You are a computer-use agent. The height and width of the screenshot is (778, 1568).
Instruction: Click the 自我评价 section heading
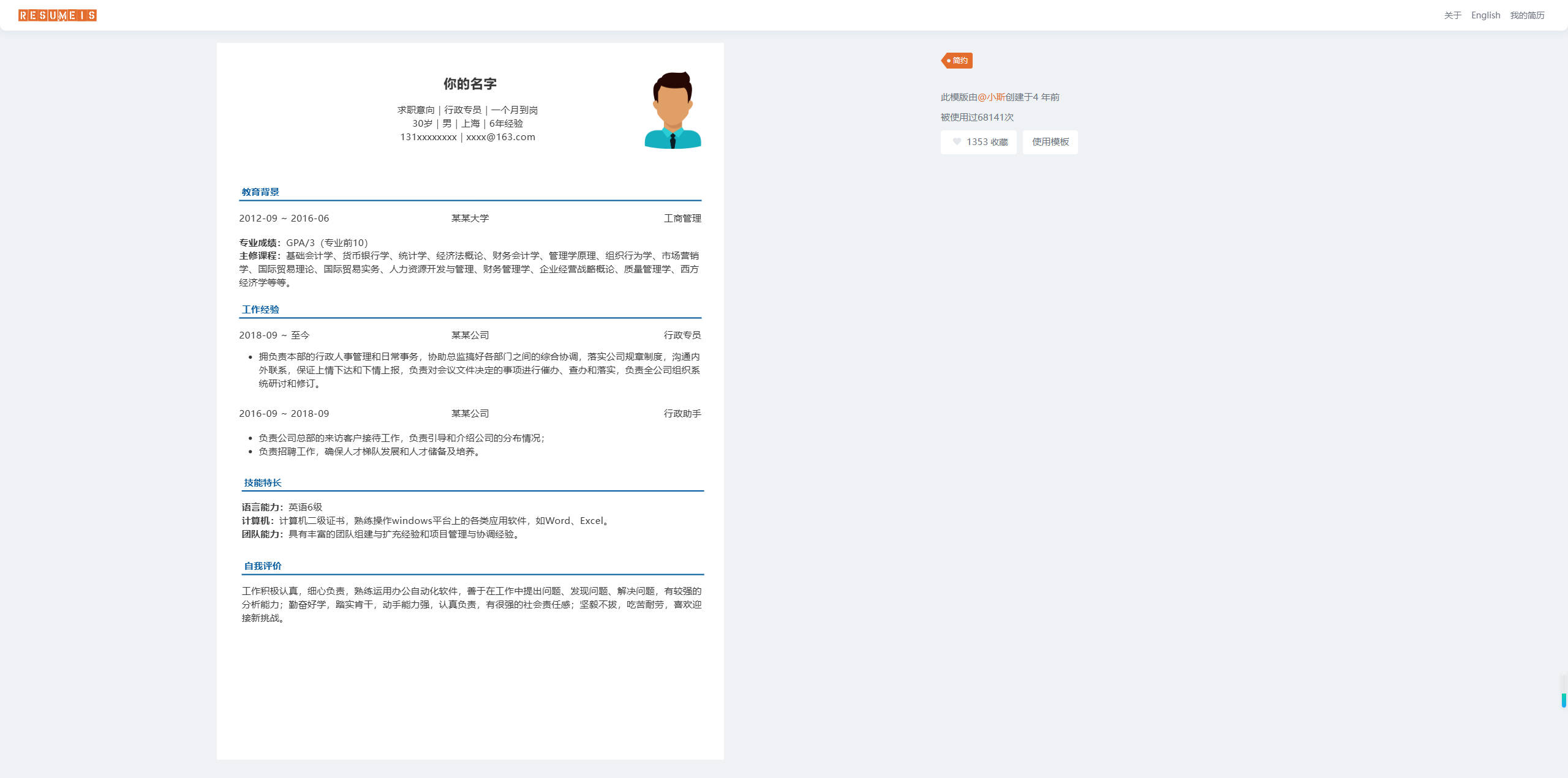click(263, 566)
